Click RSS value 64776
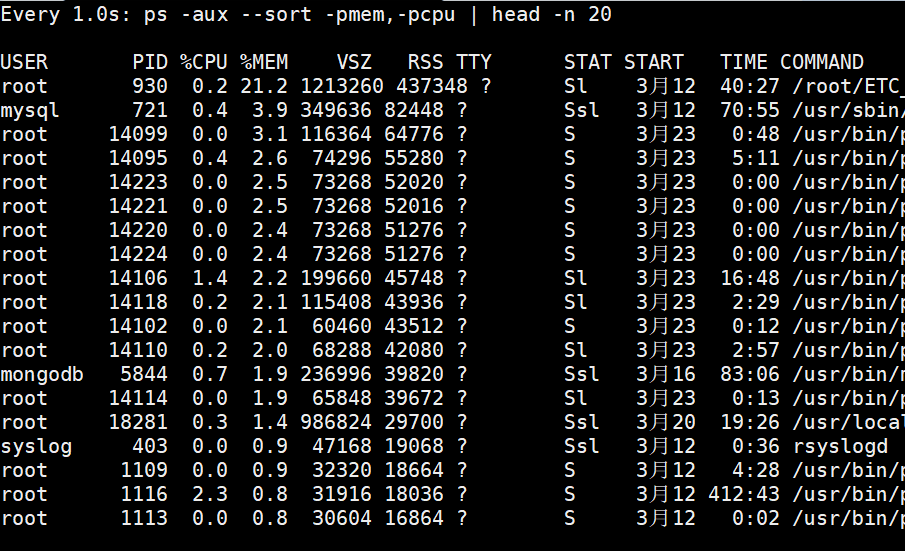905x551 pixels. click(x=414, y=134)
